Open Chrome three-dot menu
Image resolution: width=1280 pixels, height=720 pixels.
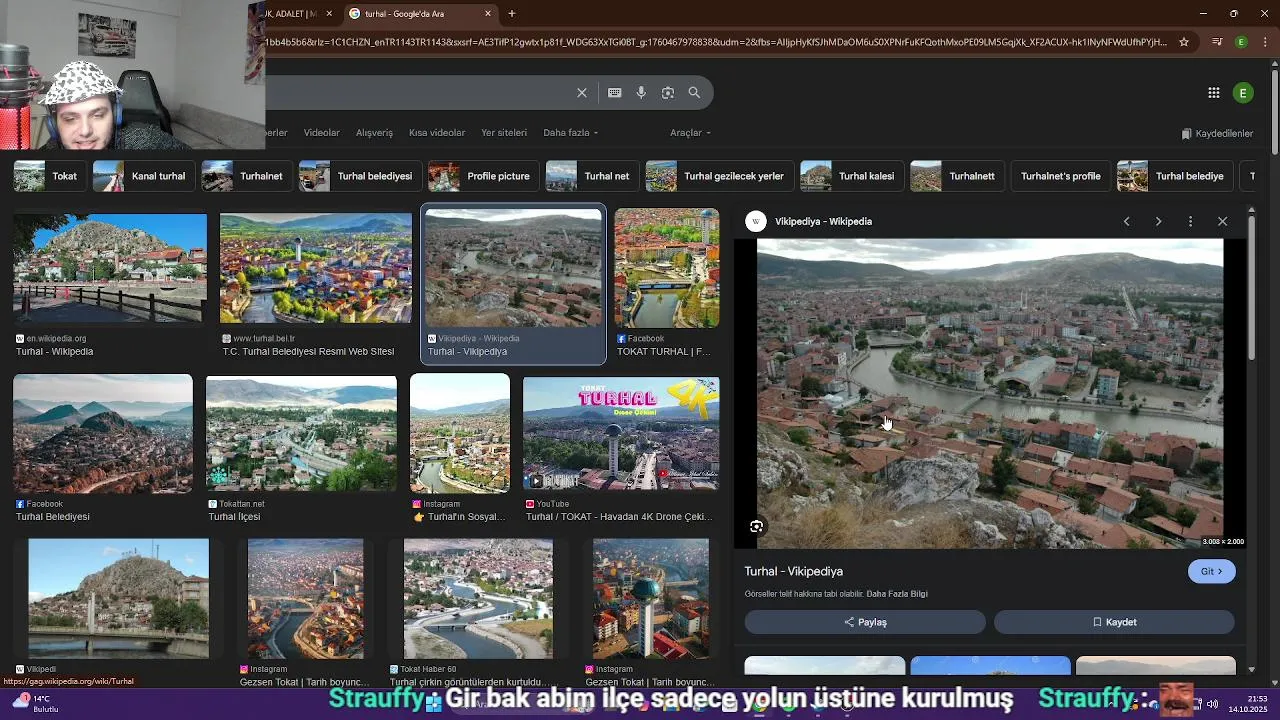coord(1264,42)
